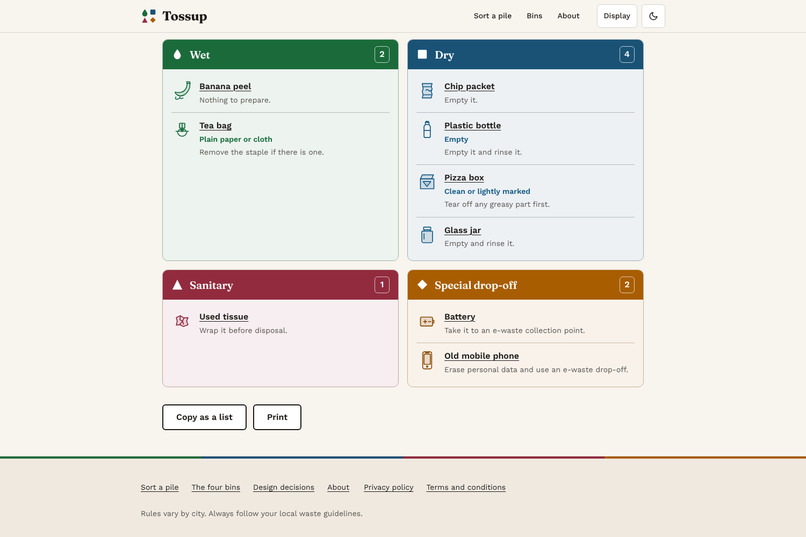
Task: Open footer Sort a pile link
Action: [160, 487]
